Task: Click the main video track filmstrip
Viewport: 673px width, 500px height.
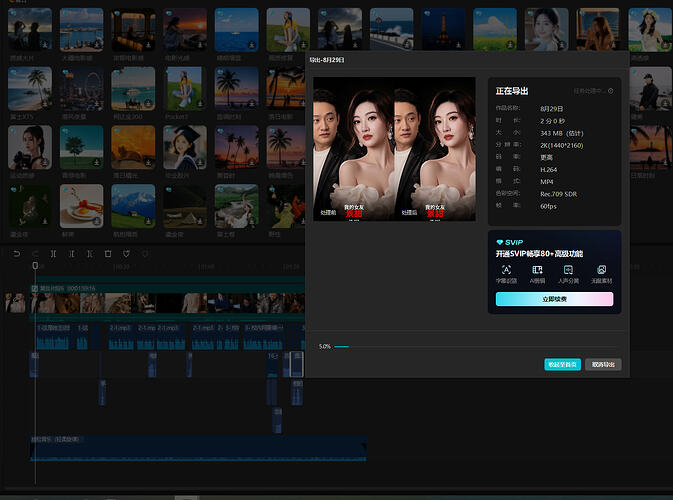Action: tap(167, 303)
